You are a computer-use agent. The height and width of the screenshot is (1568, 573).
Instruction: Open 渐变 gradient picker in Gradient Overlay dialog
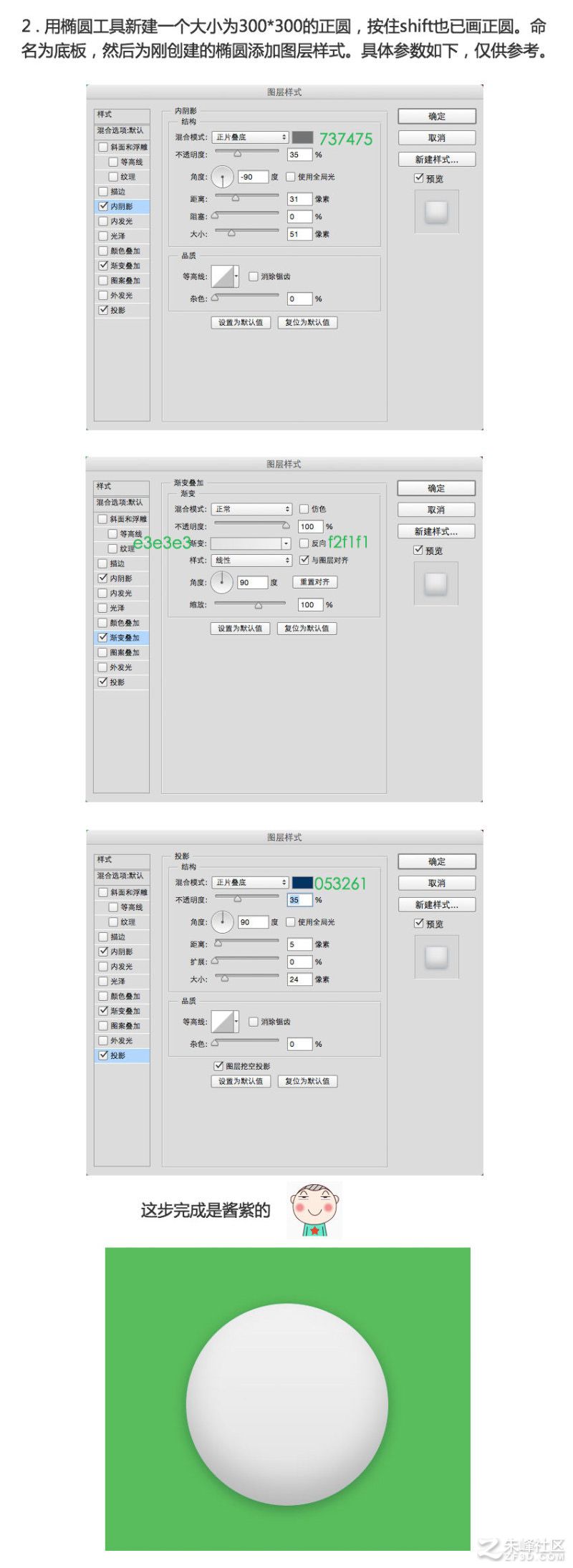251,543
